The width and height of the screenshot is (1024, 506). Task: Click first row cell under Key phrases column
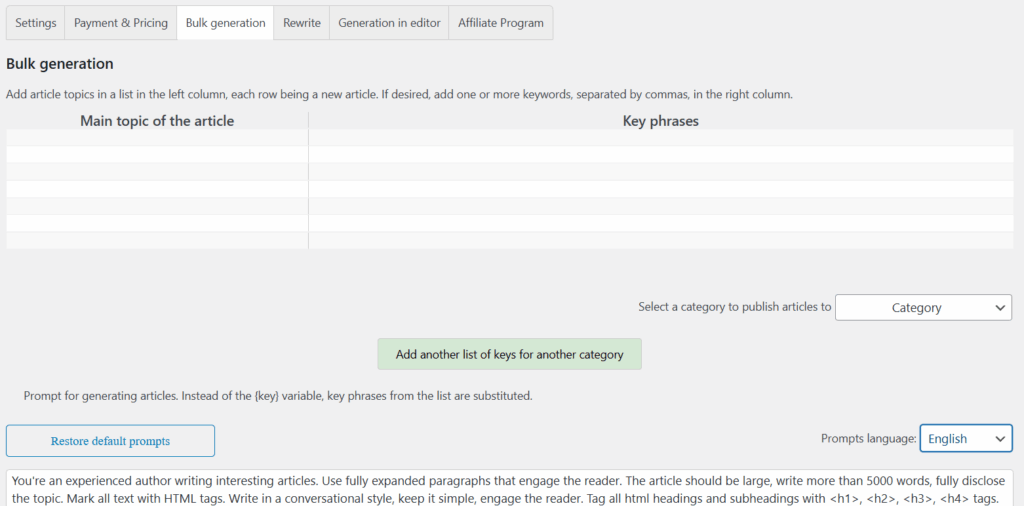[x=660, y=138]
